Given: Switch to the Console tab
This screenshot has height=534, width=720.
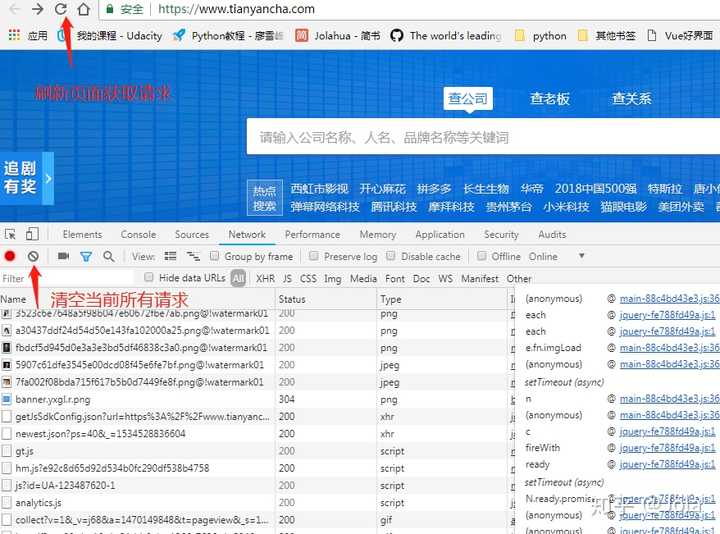Looking at the screenshot, I should pyautogui.click(x=138, y=234).
